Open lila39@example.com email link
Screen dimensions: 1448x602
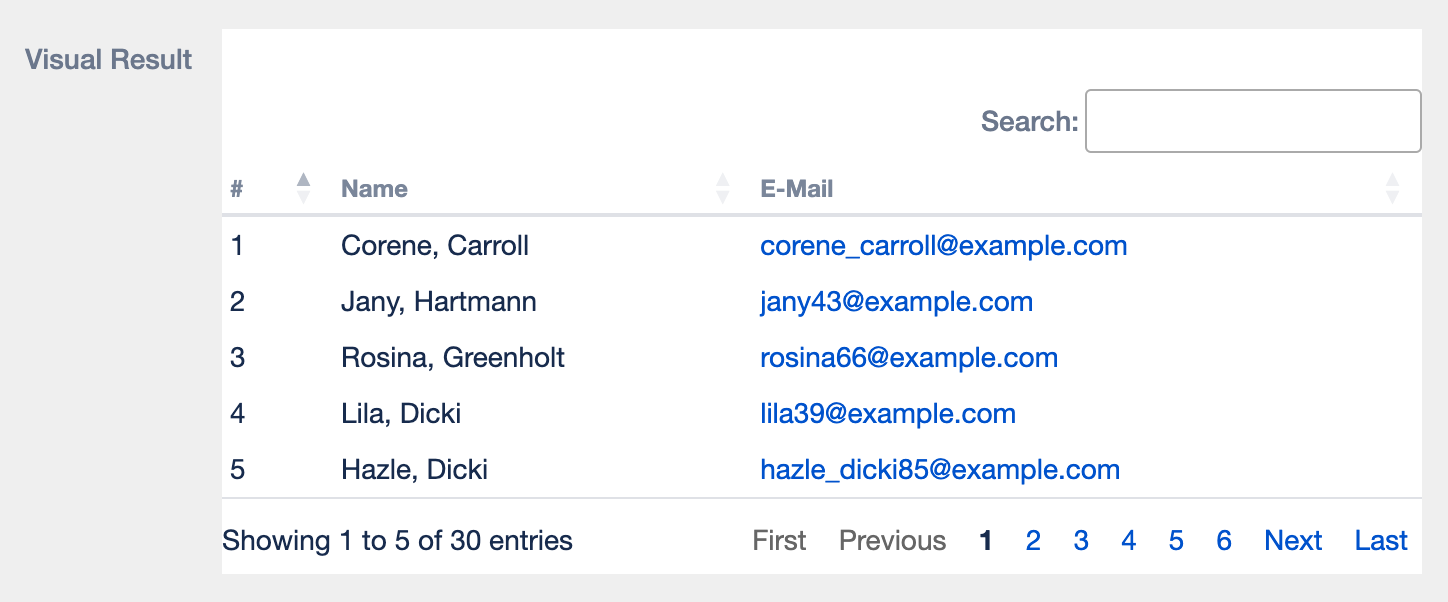(888, 414)
